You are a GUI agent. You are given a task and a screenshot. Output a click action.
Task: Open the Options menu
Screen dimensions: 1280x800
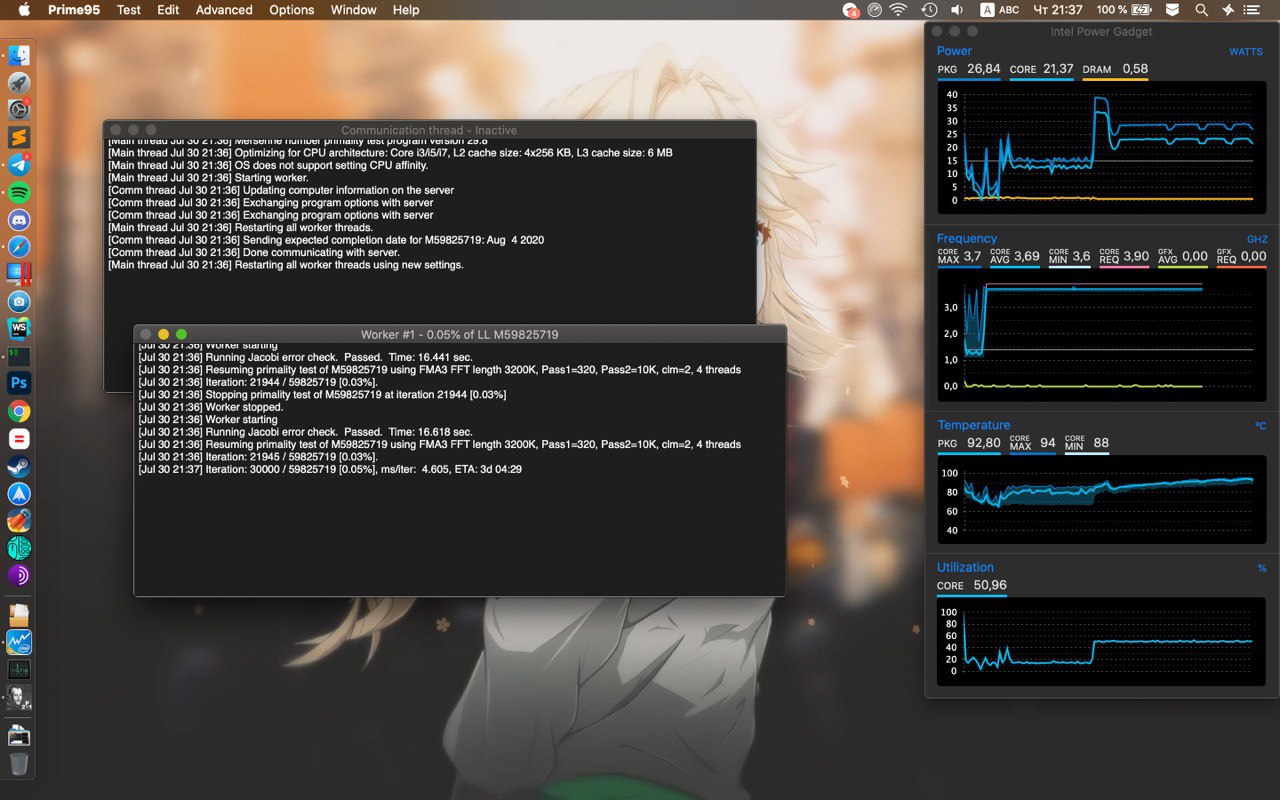coord(292,10)
